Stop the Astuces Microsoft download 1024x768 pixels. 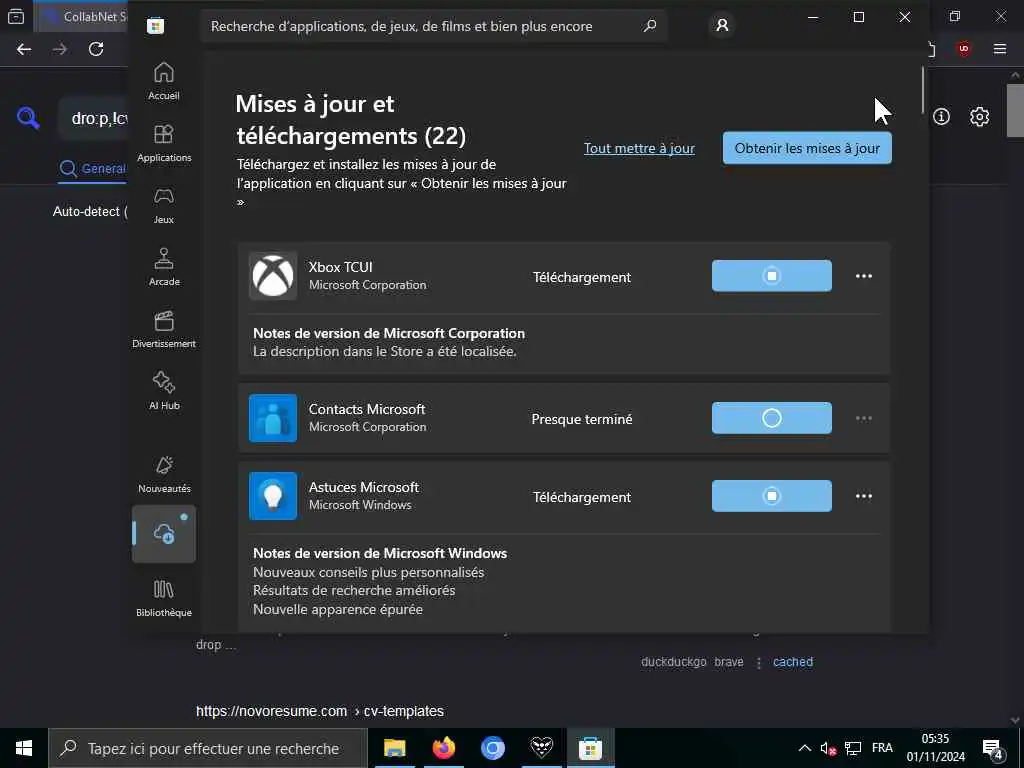[x=772, y=496]
